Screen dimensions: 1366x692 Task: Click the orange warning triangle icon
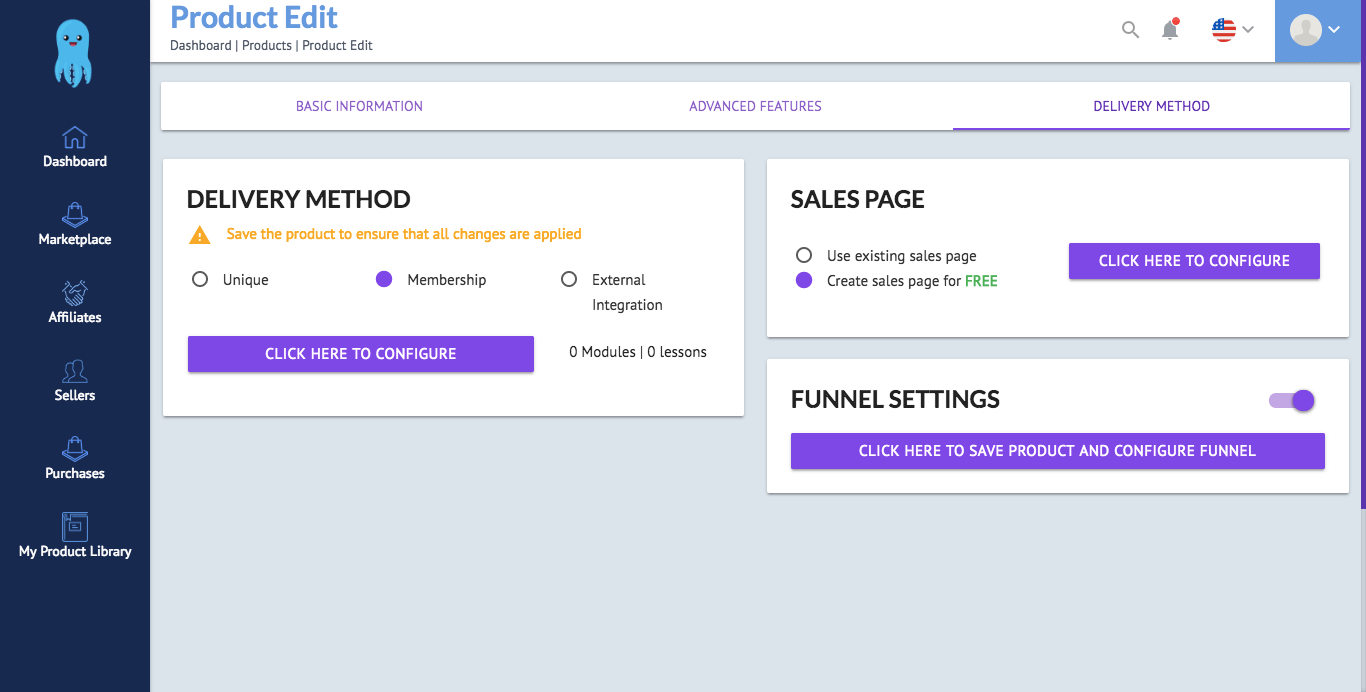[200, 235]
